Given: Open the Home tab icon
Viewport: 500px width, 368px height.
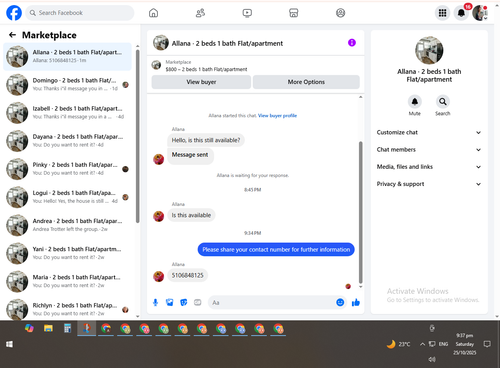Looking at the screenshot, I should 153,13.
